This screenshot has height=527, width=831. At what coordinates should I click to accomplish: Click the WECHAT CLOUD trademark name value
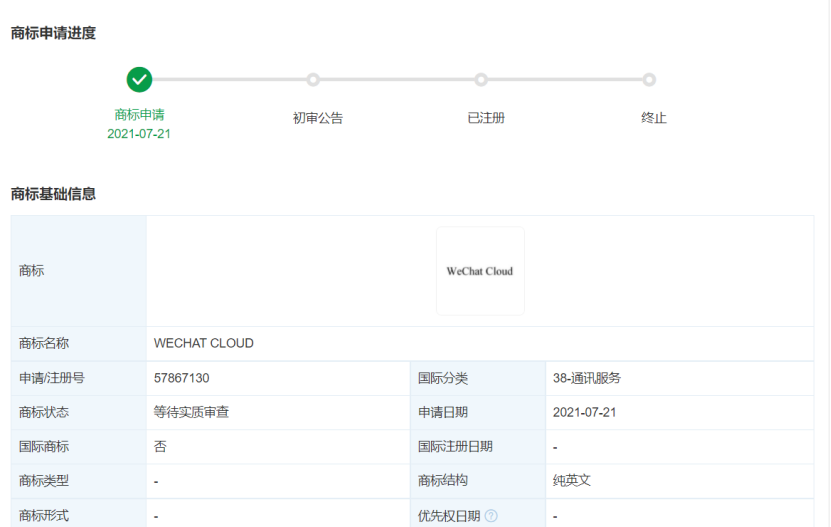(x=204, y=343)
